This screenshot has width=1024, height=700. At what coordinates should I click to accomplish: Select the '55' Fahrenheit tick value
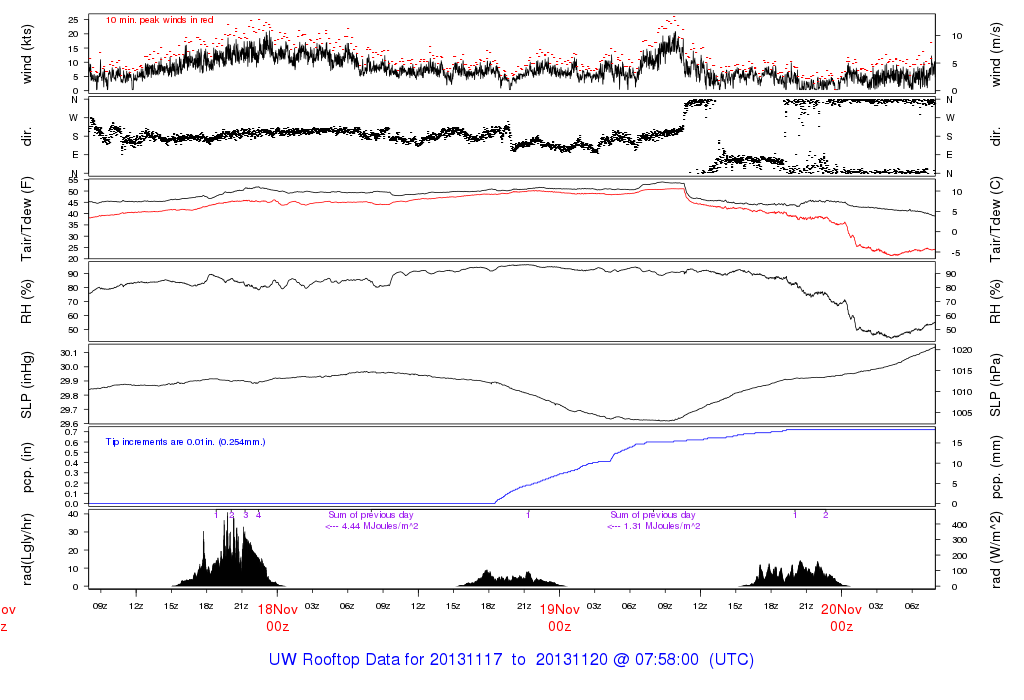73,180
